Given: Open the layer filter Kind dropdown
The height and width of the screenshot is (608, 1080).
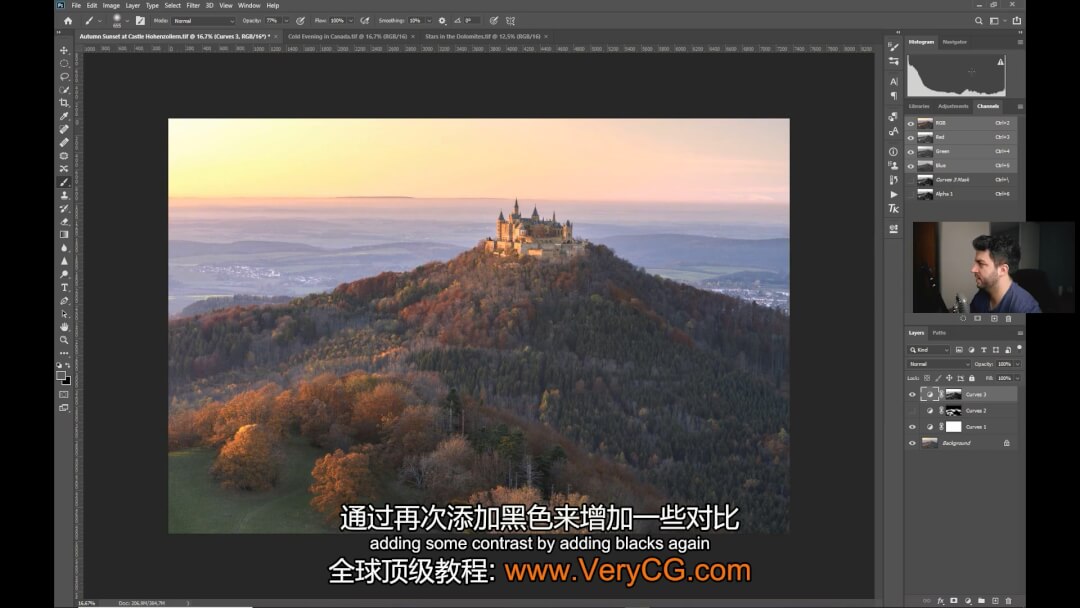Looking at the screenshot, I should click(929, 350).
